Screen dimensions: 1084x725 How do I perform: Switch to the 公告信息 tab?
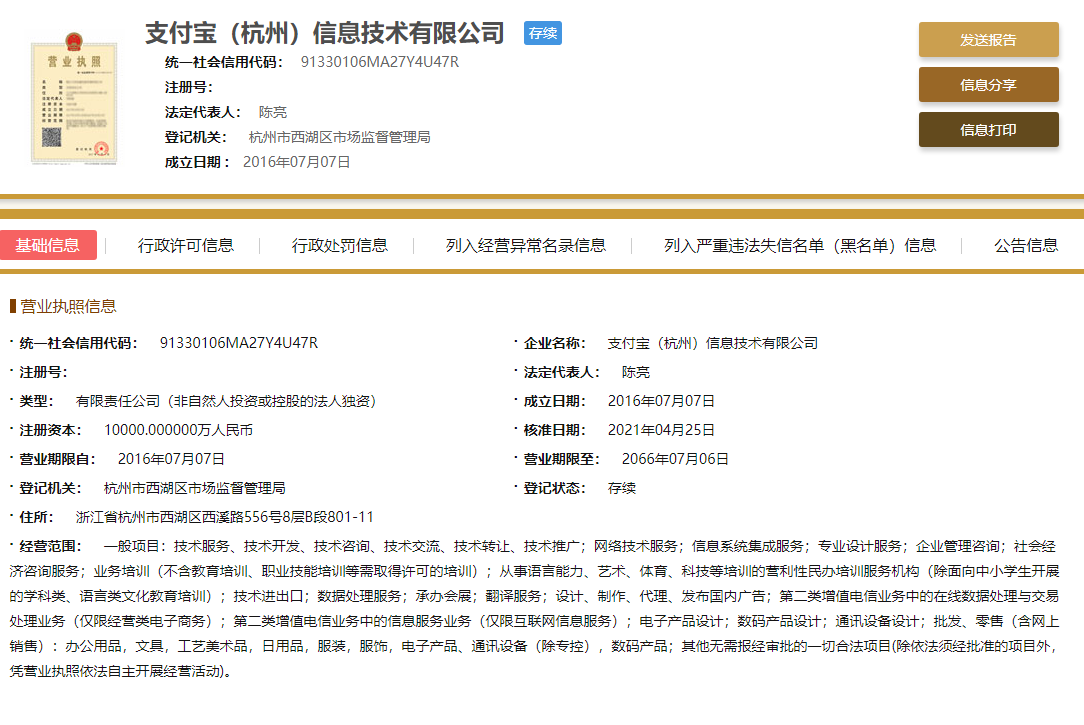[1026, 245]
